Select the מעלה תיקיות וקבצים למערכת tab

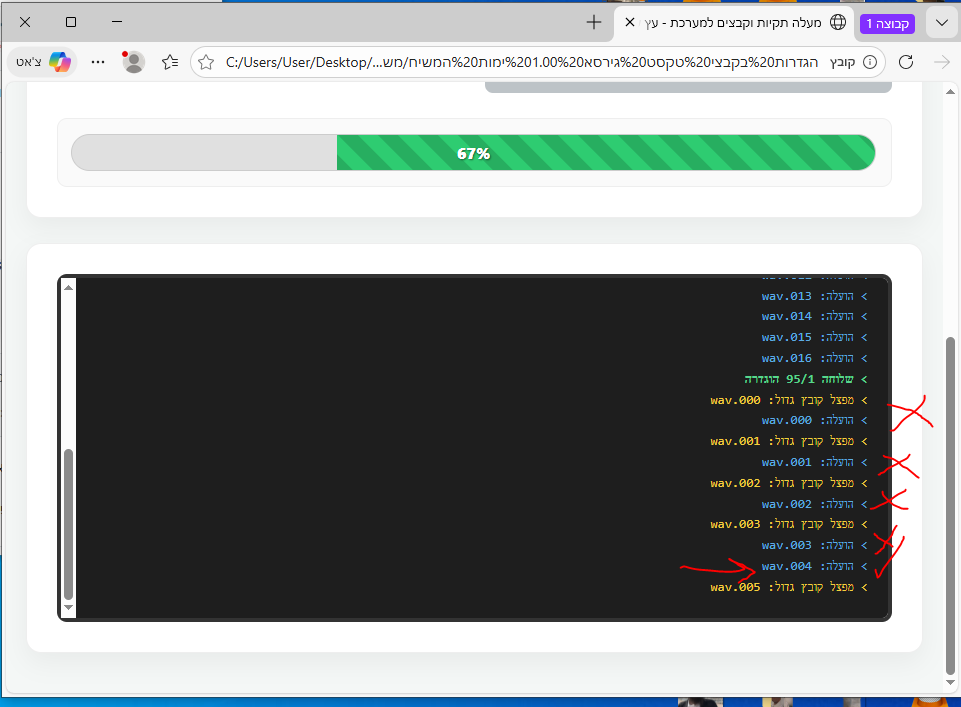click(740, 22)
